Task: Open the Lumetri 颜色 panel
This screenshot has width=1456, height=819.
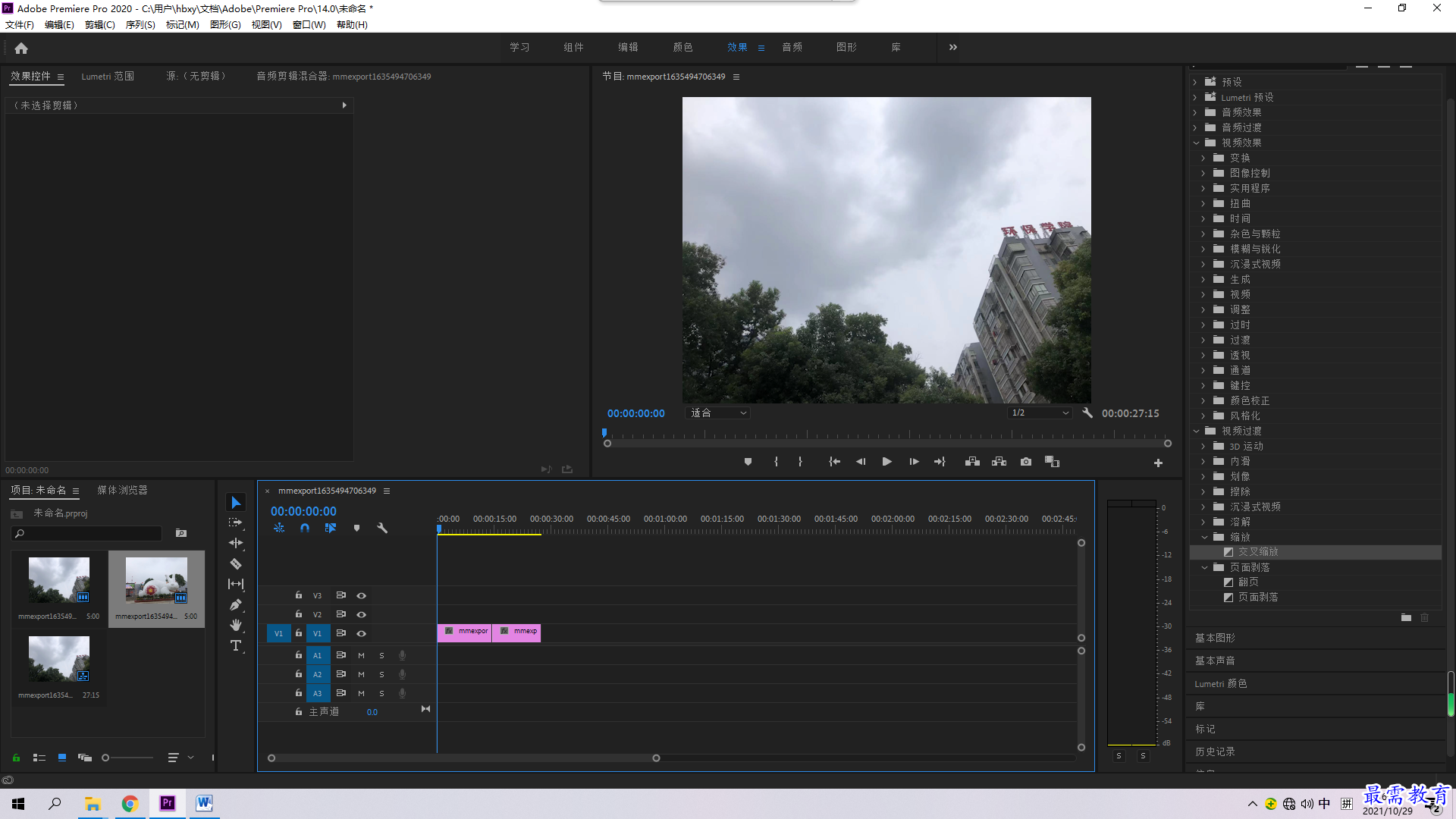Action: point(1221,684)
